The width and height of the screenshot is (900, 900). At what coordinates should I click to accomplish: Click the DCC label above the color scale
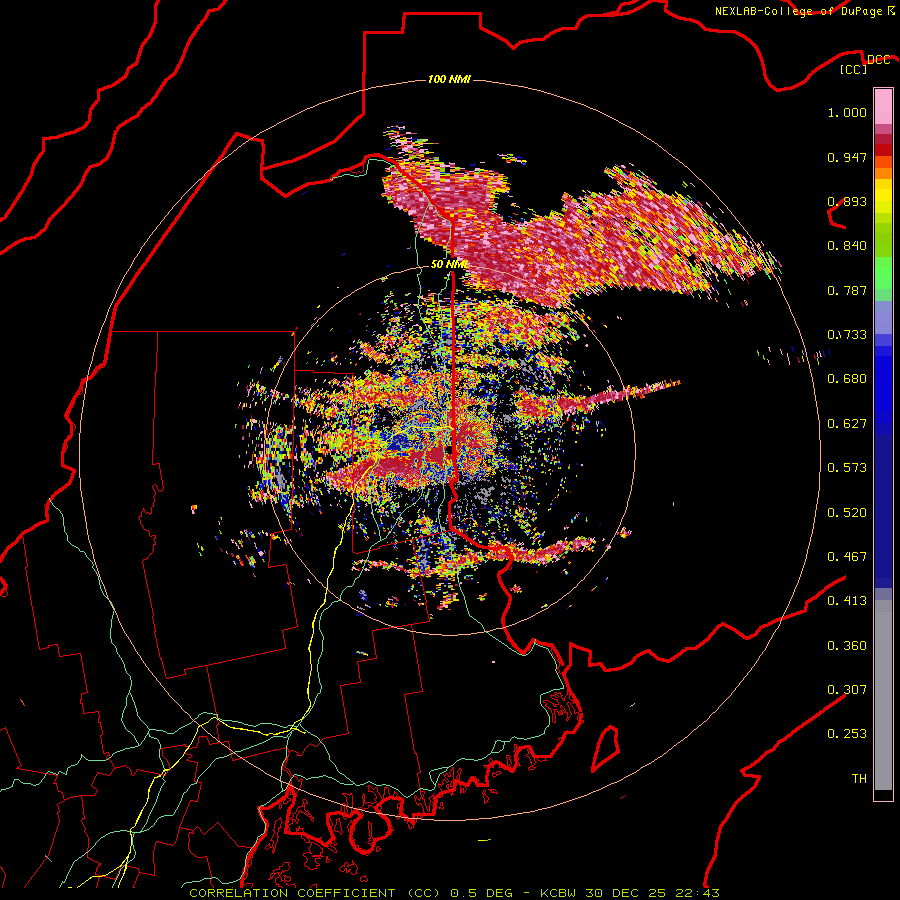point(878,60)
